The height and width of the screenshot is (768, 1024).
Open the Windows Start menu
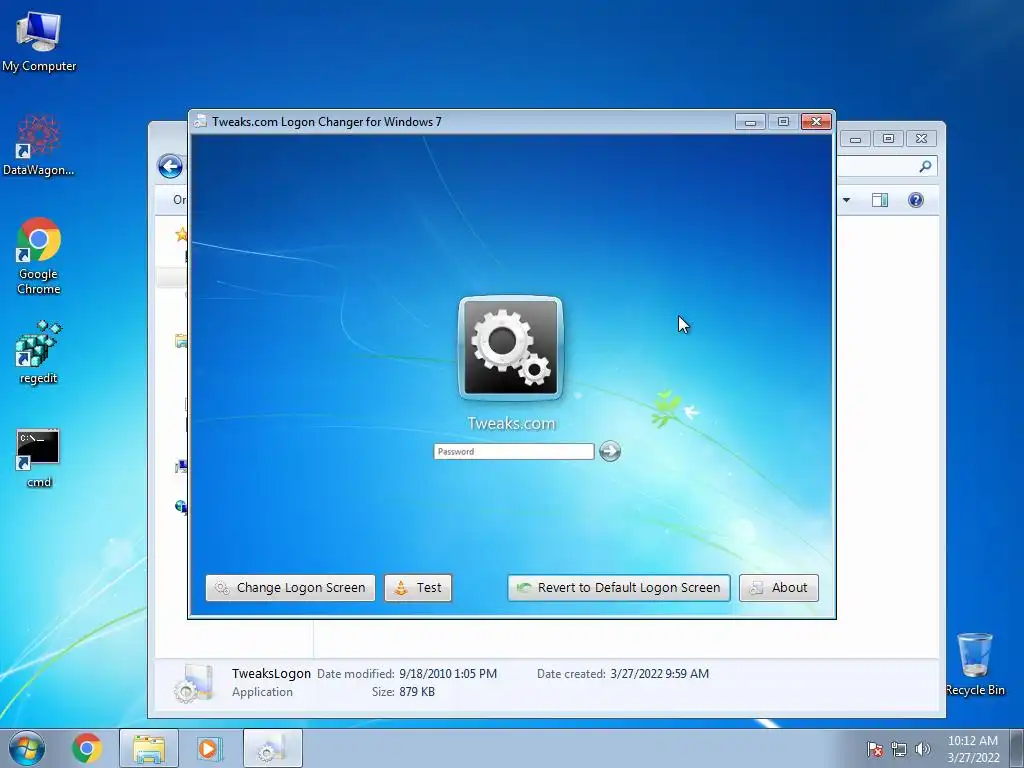27,748
